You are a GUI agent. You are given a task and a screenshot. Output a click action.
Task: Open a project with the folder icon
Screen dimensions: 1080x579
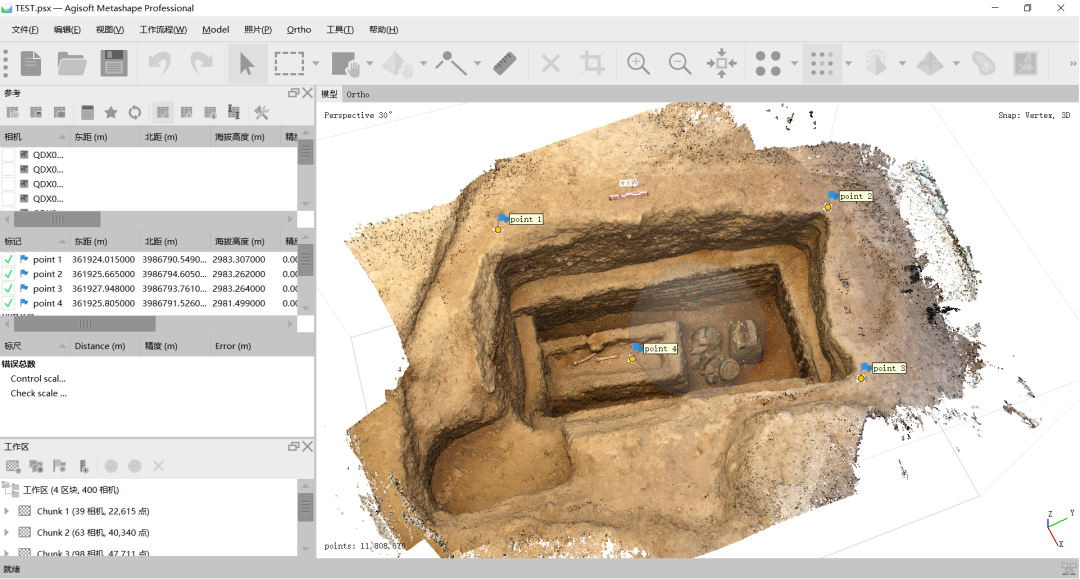[72, 63]
